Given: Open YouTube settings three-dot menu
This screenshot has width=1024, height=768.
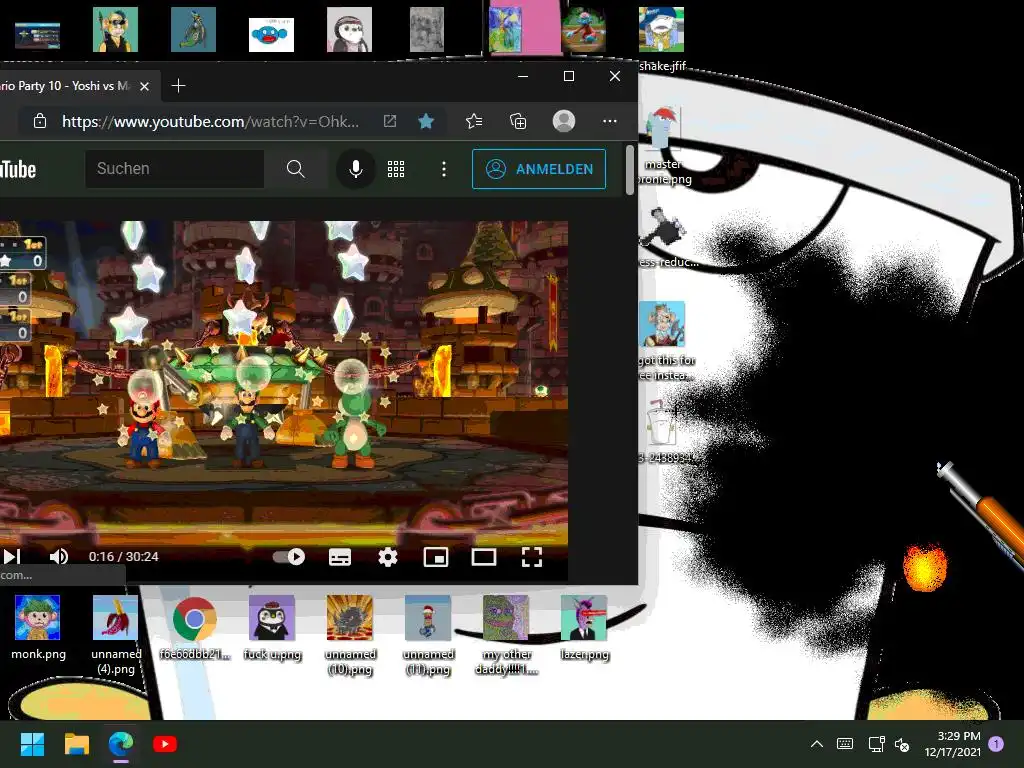Looking at the screenshot, I should tap(443, 169).
